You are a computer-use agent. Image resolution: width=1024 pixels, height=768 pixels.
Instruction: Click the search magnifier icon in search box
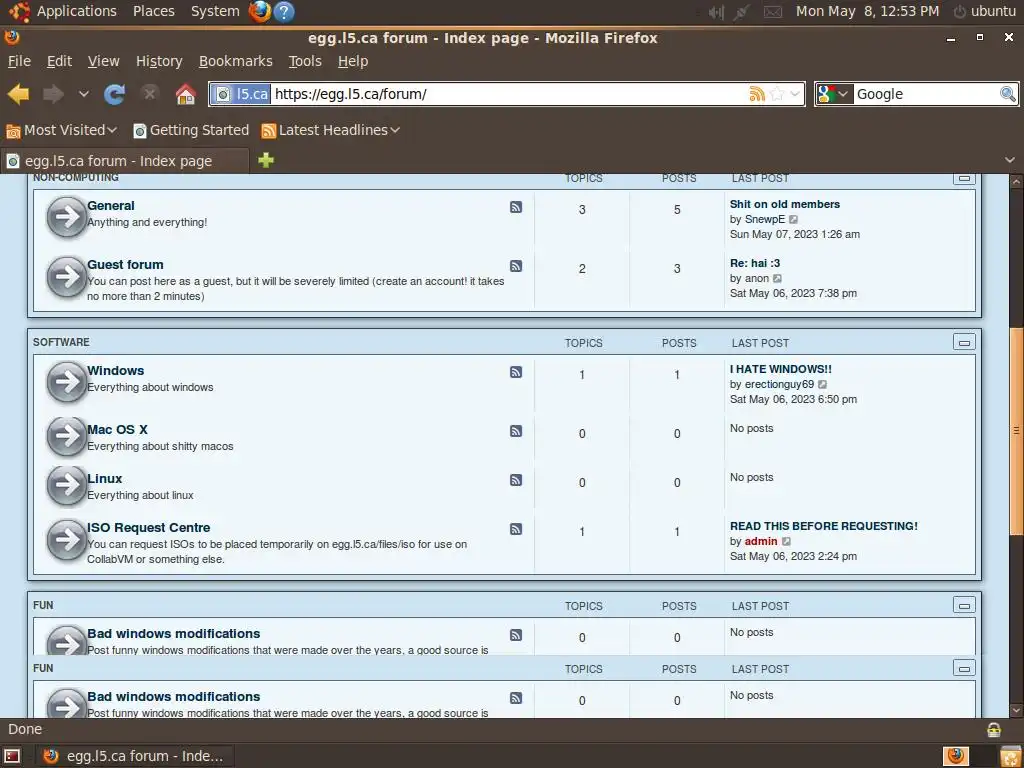click(1008, 94)
